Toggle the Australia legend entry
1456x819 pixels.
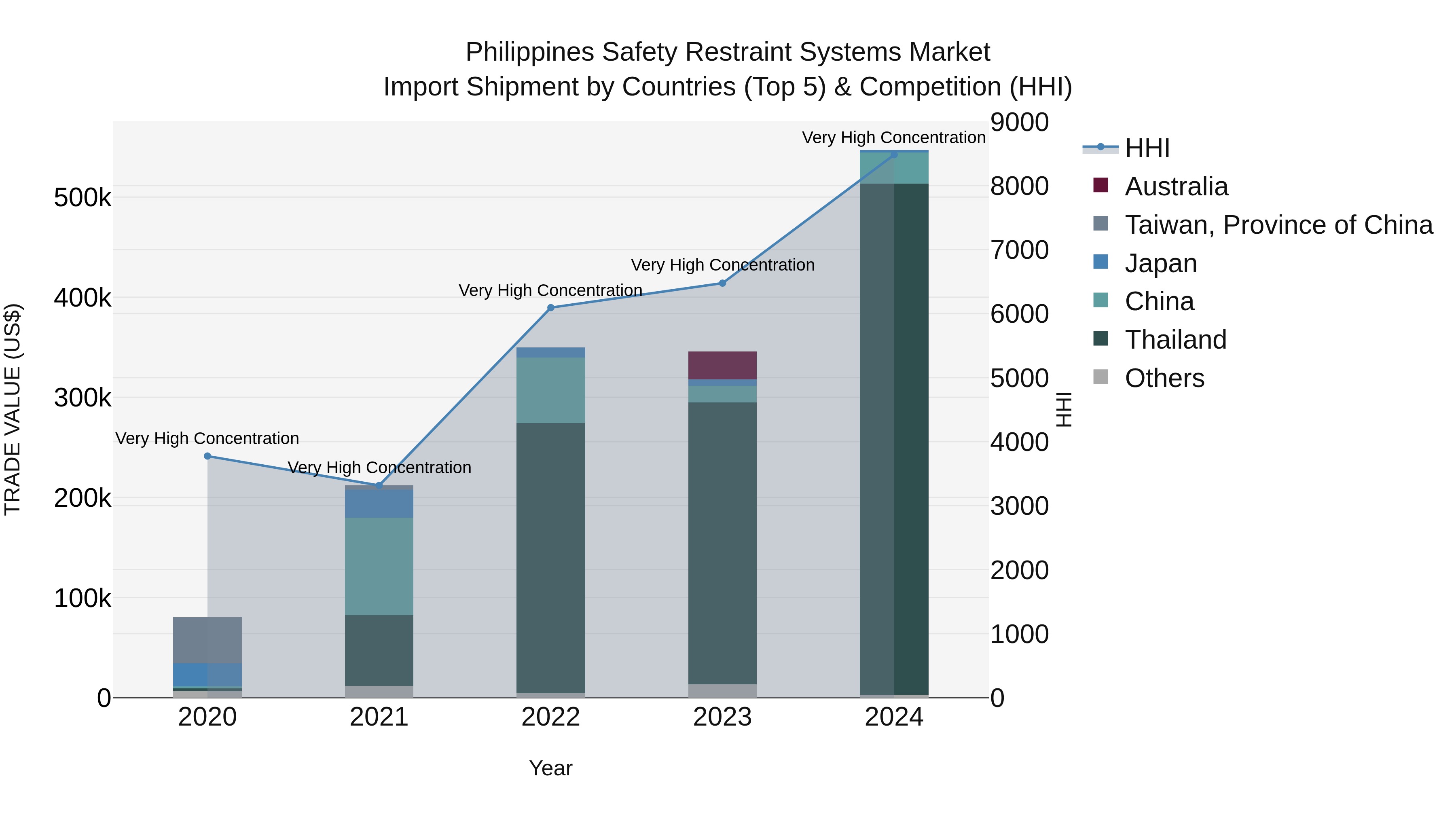[x=1160, y=186]
